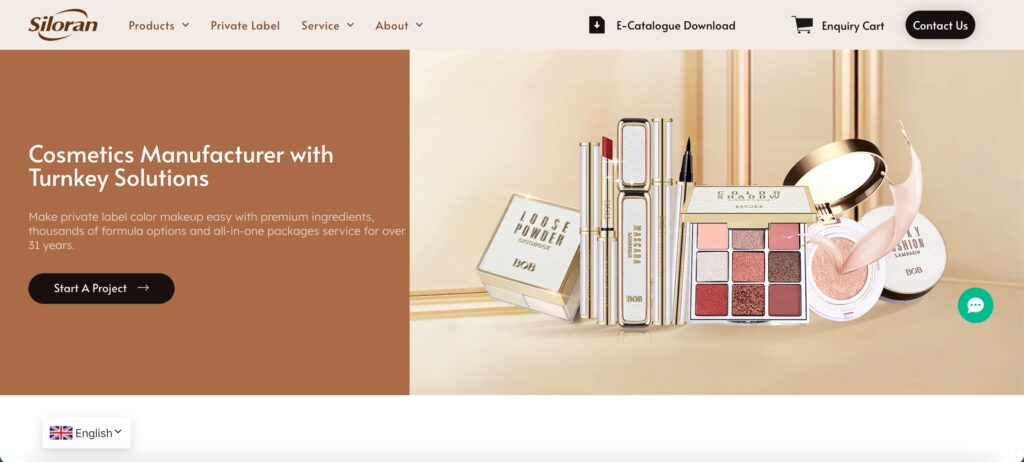Click the E-Catalogue download file icon
The image size is (1024, 462).
(x=596, y=25)
